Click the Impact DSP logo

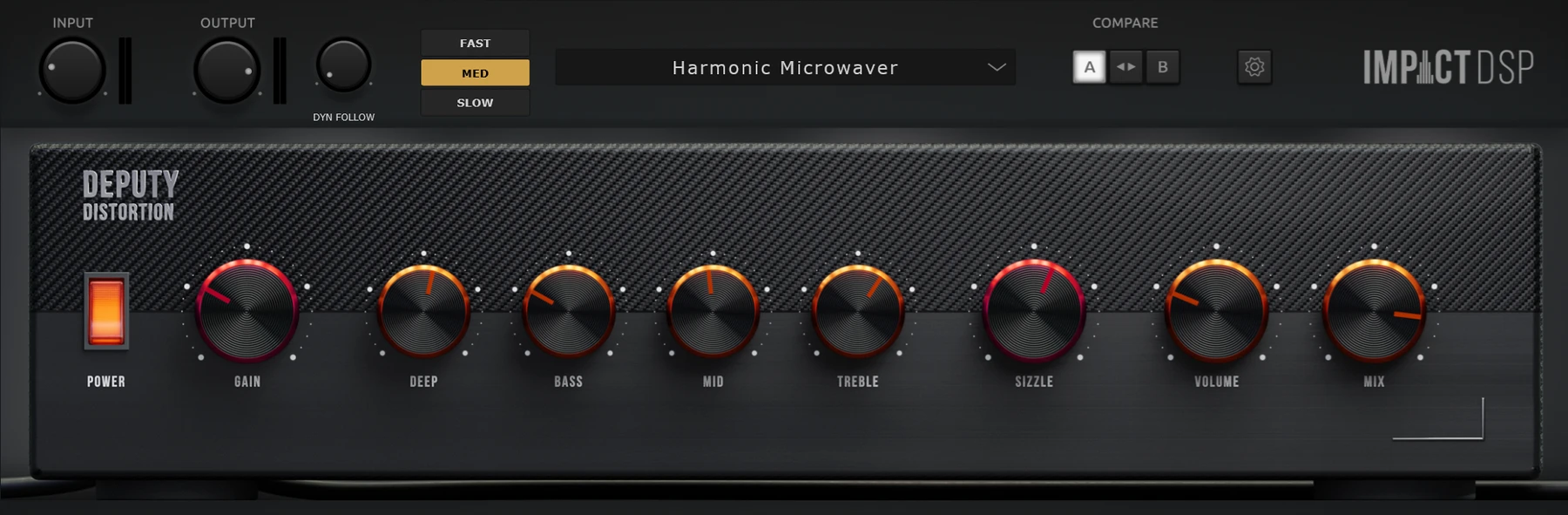(x=1449, y=67)
